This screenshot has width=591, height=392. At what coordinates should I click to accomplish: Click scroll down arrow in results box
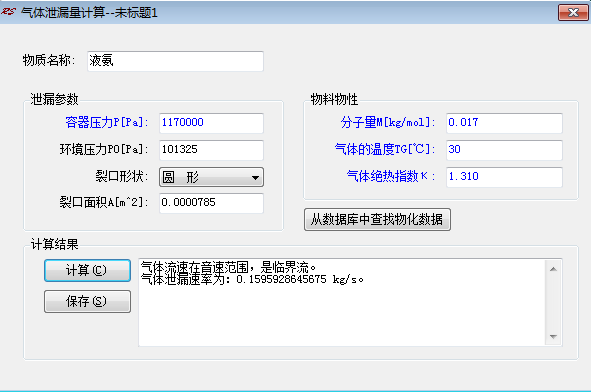click(553, 337)
